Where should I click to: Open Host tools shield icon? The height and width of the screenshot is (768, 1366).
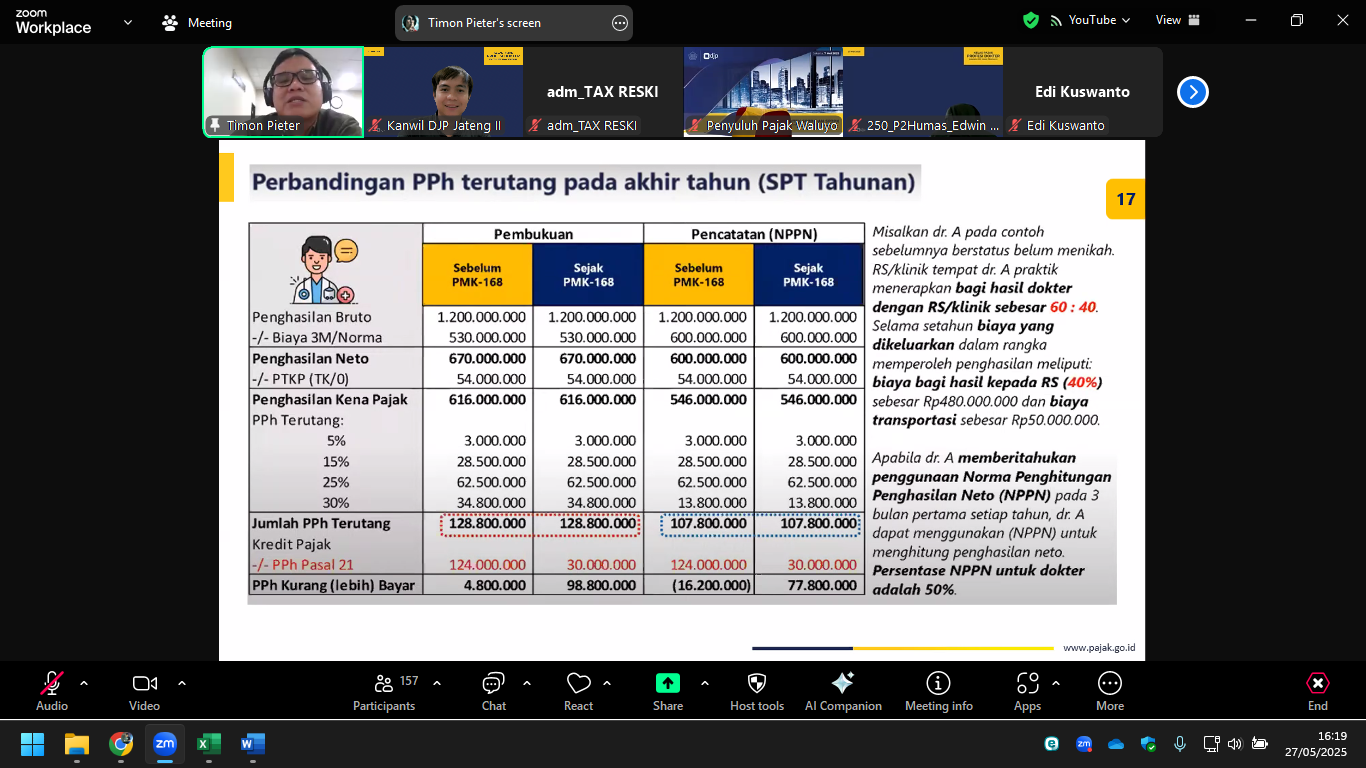click(x=757, y=691)
